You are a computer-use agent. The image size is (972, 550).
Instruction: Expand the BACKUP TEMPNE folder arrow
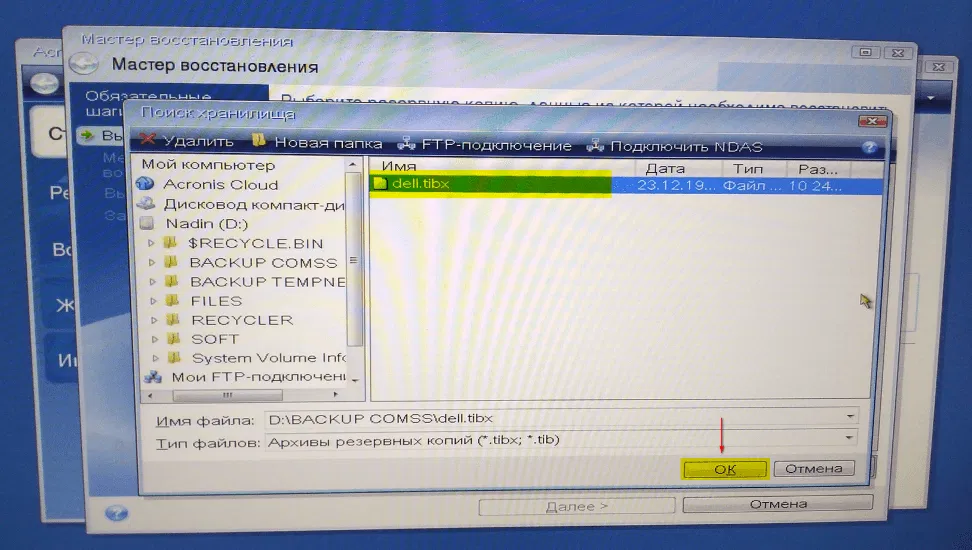point(152,282)
